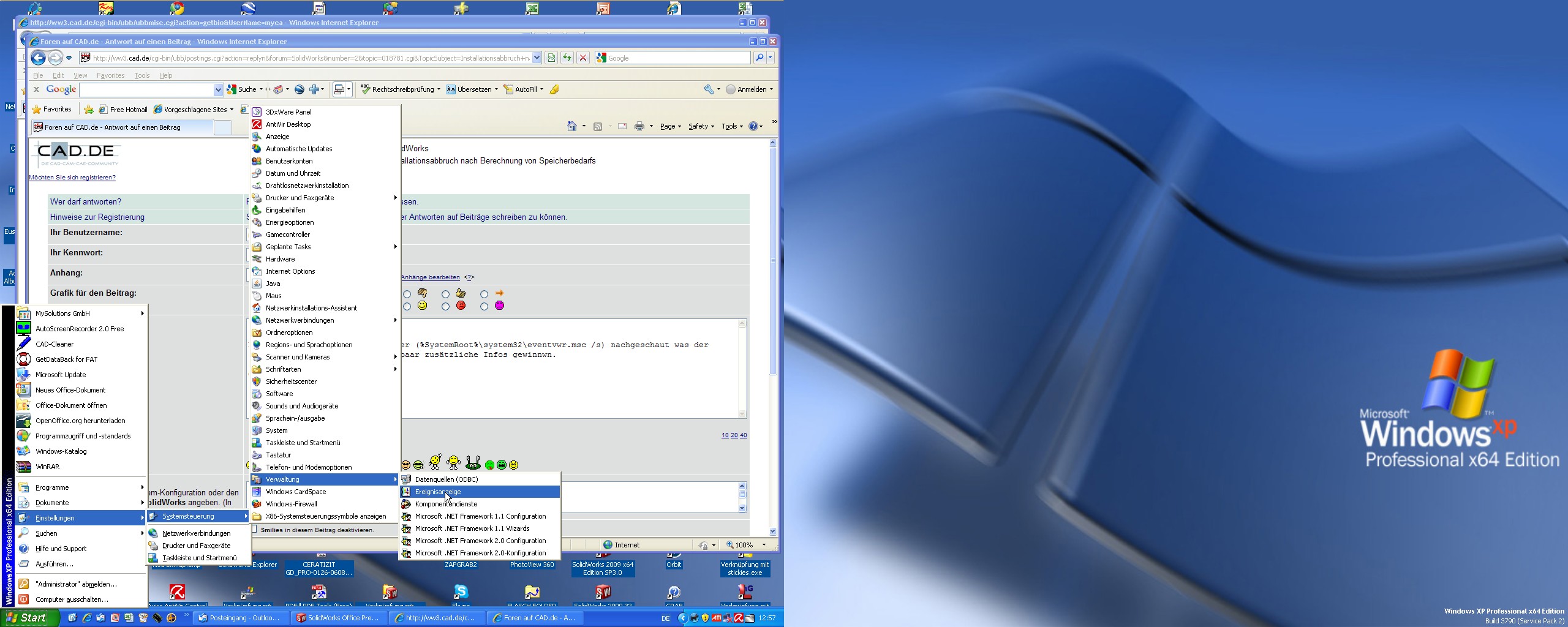Open the View menu in Internet Explorer
Screen dimensions: 1568x627
click(x=80, y=75)
